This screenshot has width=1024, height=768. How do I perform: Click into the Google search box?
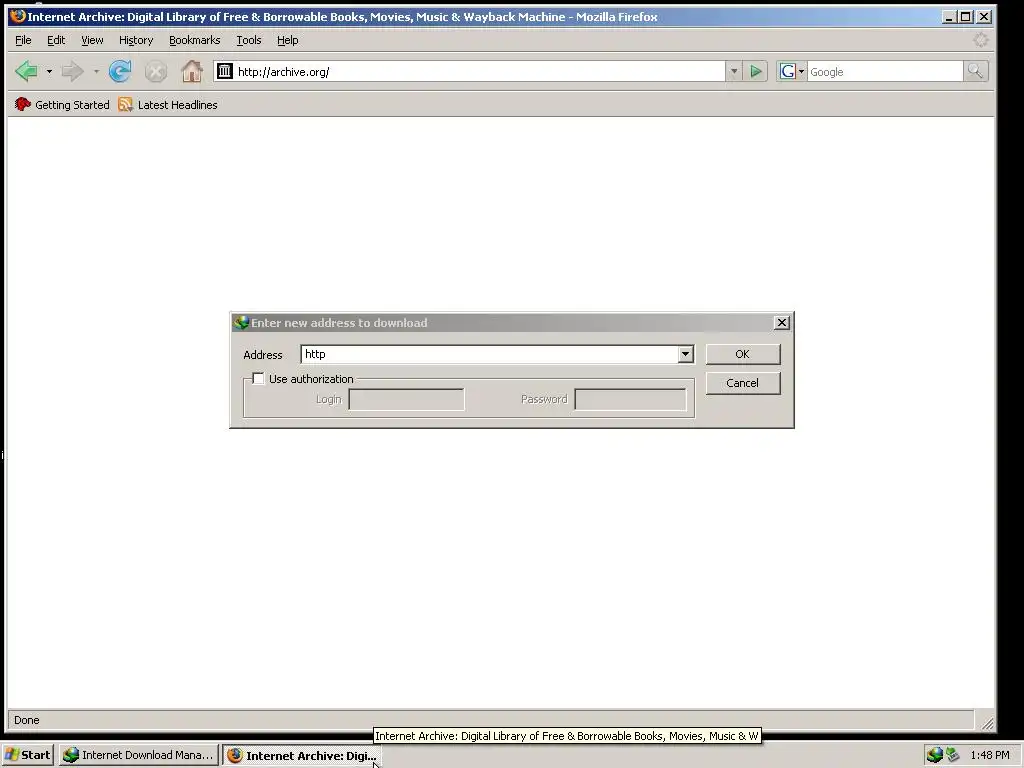885,72
